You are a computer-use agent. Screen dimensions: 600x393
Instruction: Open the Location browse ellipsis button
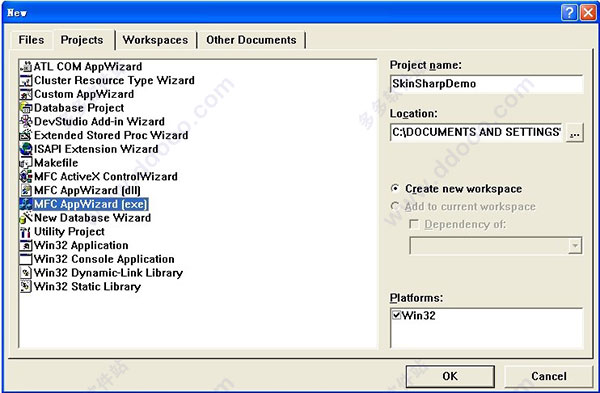tap(574, 133)
